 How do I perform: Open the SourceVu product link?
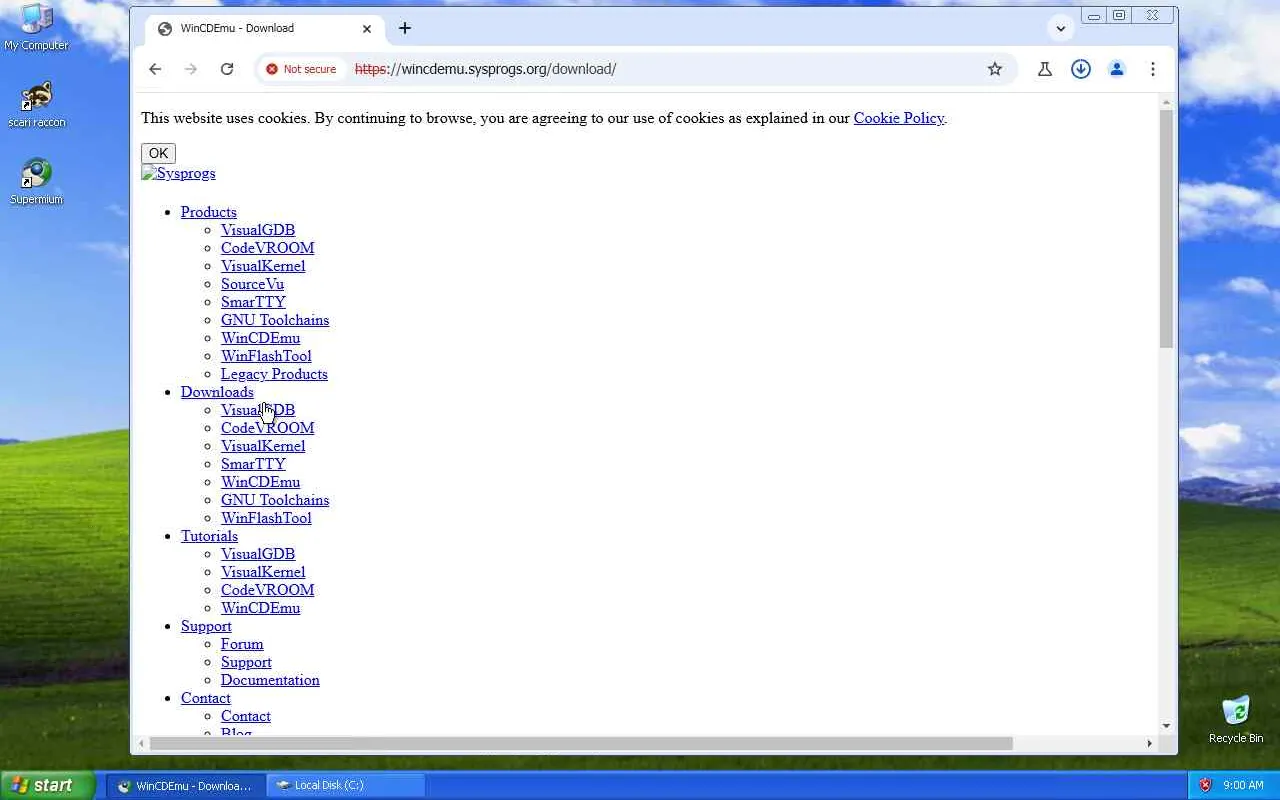(252, 284)
